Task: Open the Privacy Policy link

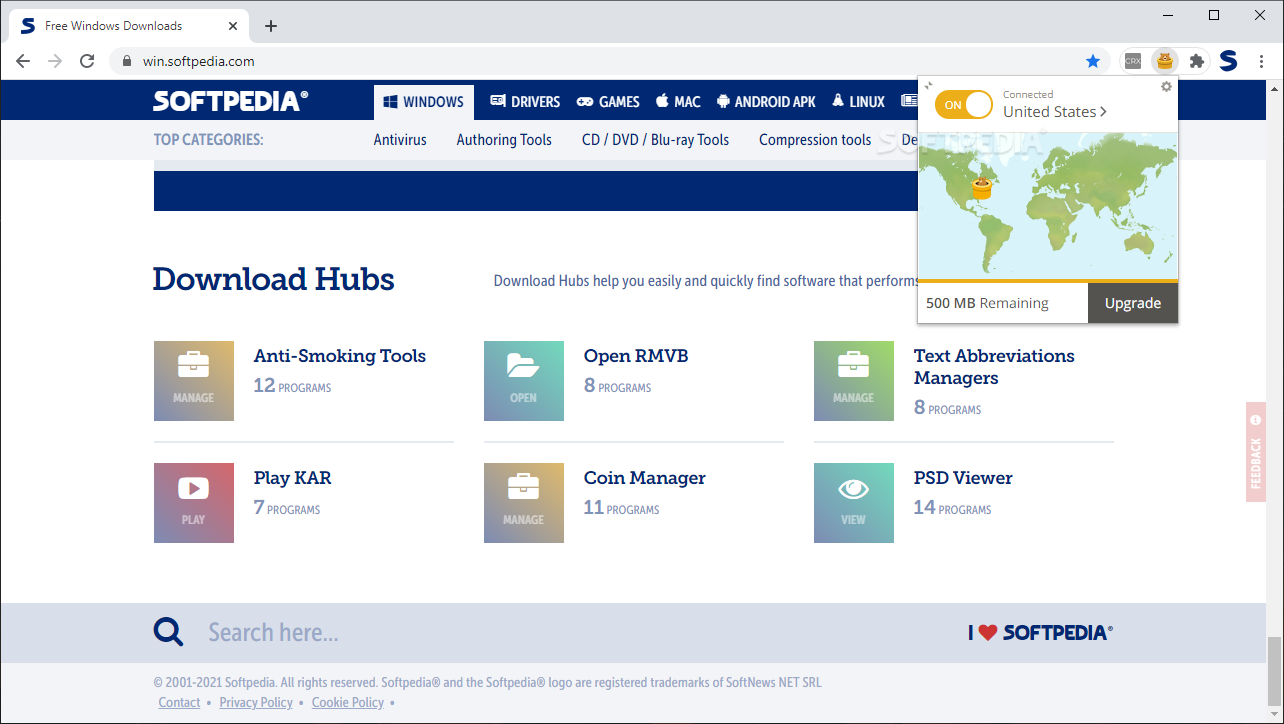Action: 256,703
